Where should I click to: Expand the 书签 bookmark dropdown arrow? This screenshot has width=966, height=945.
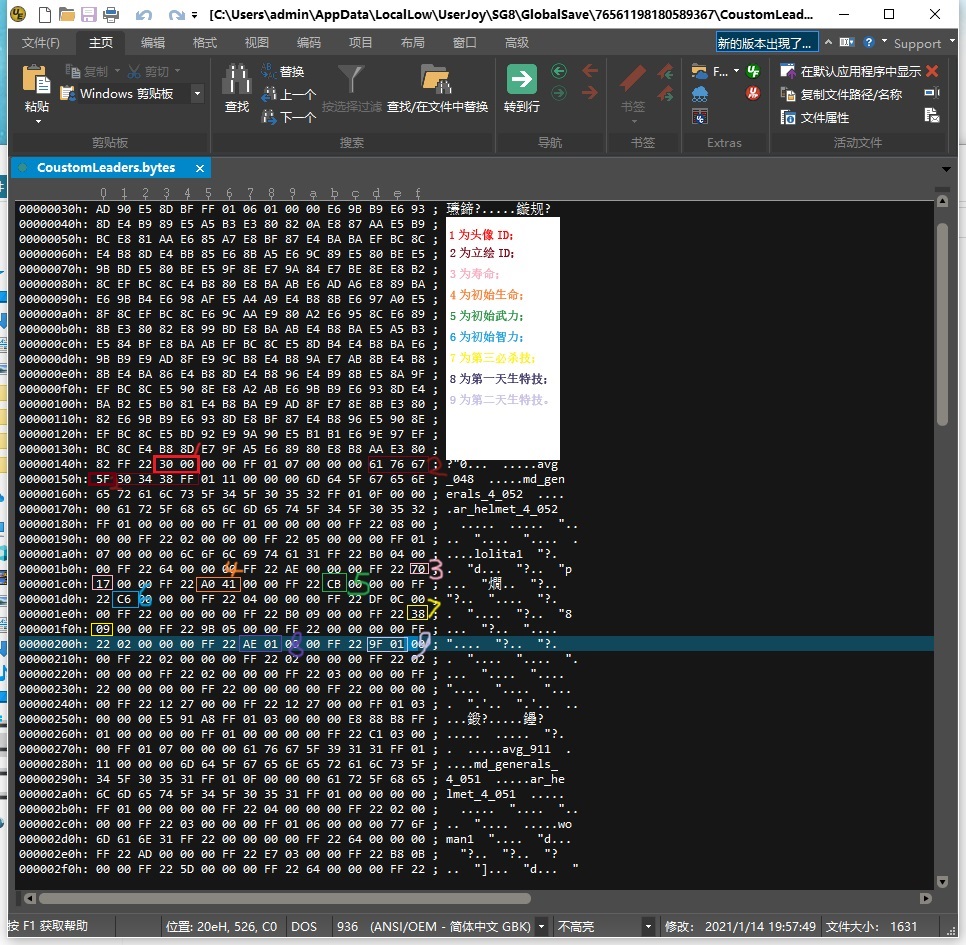[x=633, y=121]
